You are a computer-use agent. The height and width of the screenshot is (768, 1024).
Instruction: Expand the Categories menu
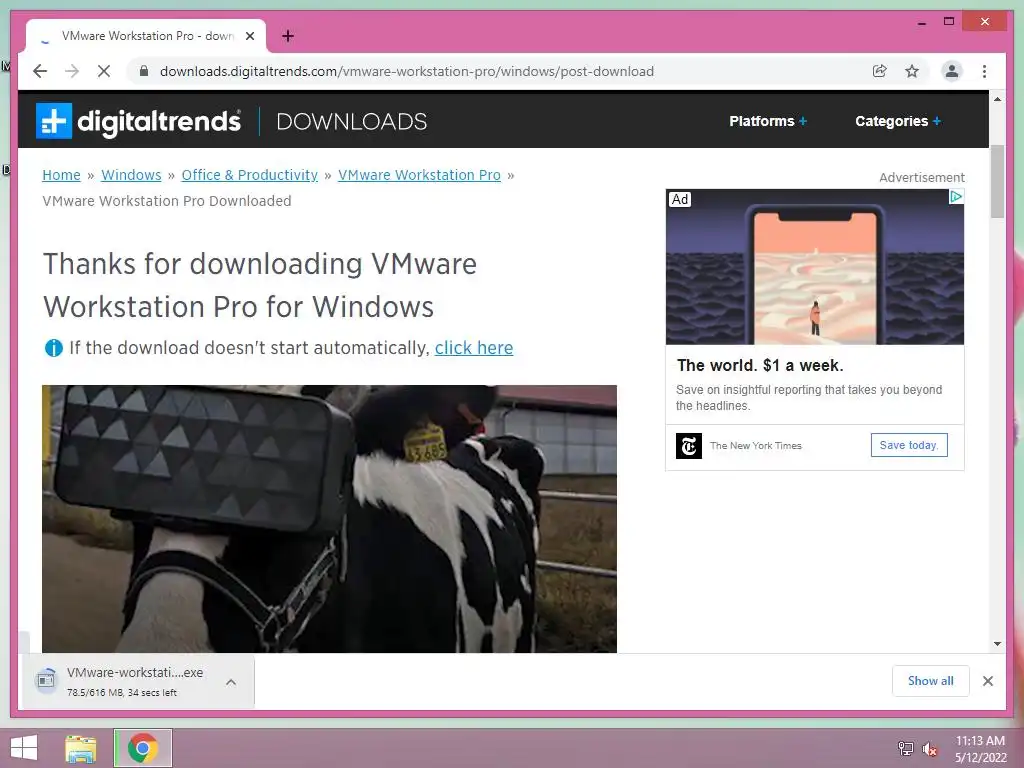[x=898, y=121]
